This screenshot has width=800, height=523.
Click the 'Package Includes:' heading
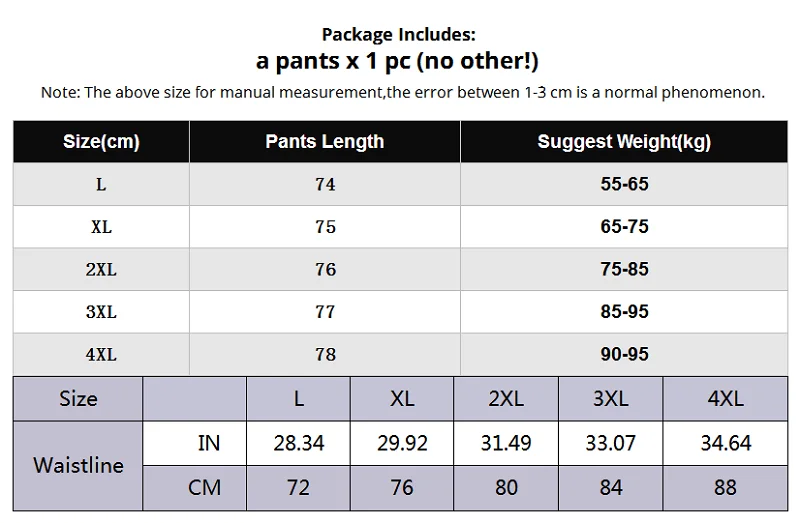point(399,34)
